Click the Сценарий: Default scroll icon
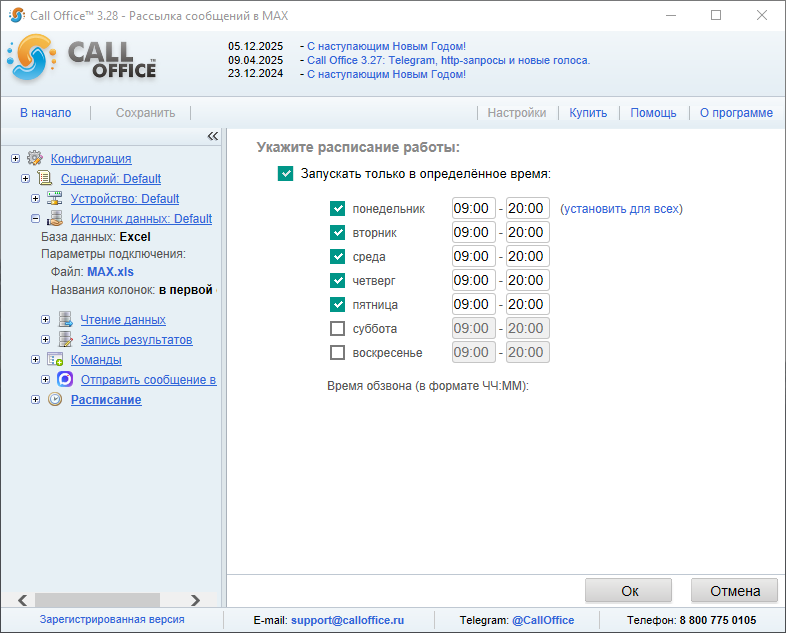 [45, 178]
